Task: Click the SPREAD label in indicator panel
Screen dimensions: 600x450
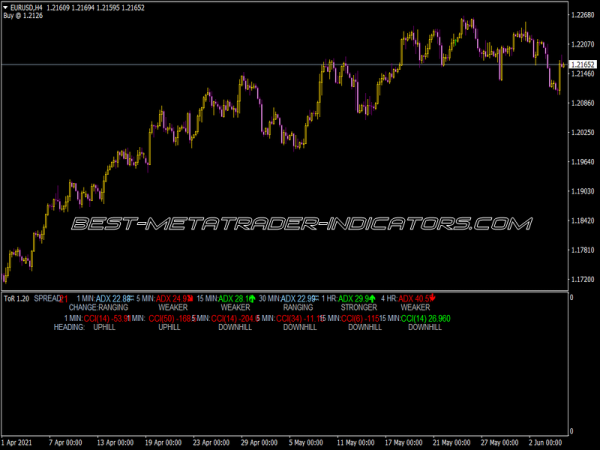Action: pos(47,298)
